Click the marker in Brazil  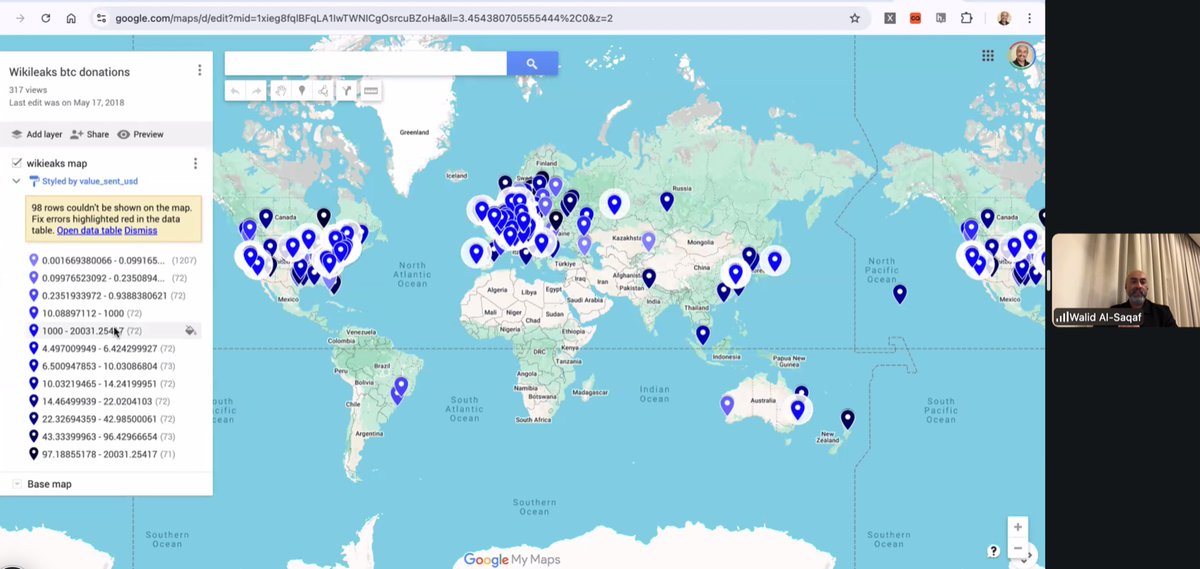tap(401, 386)
